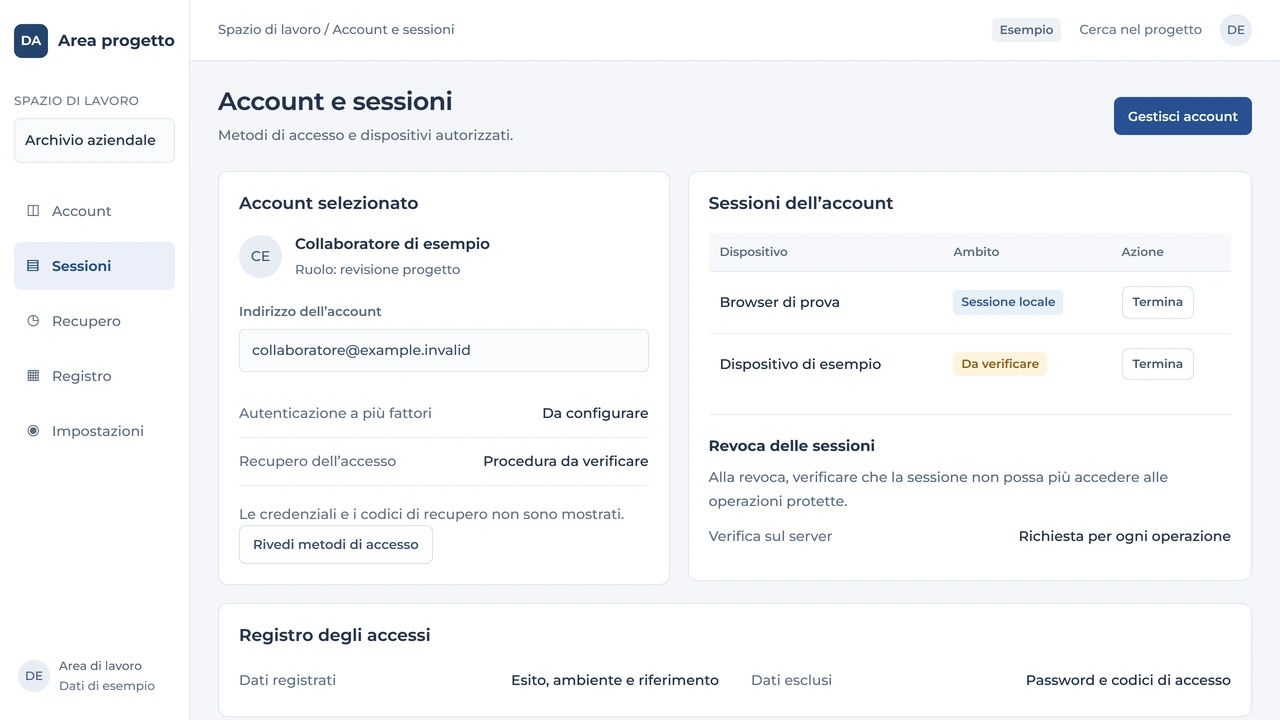Click the Procedura da verificare value
This screenshot has width=1280, height=720.
point(566,461)
